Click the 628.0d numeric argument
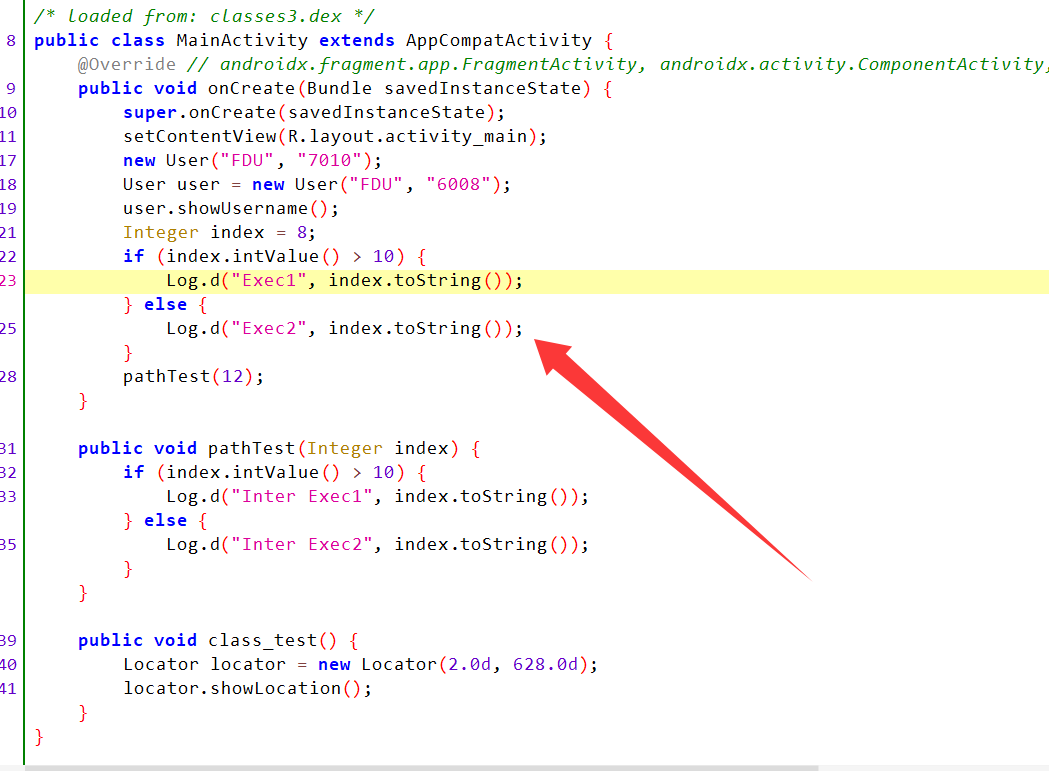The height and width of the screenshot is (771, 1049). (x=549, y=664)
